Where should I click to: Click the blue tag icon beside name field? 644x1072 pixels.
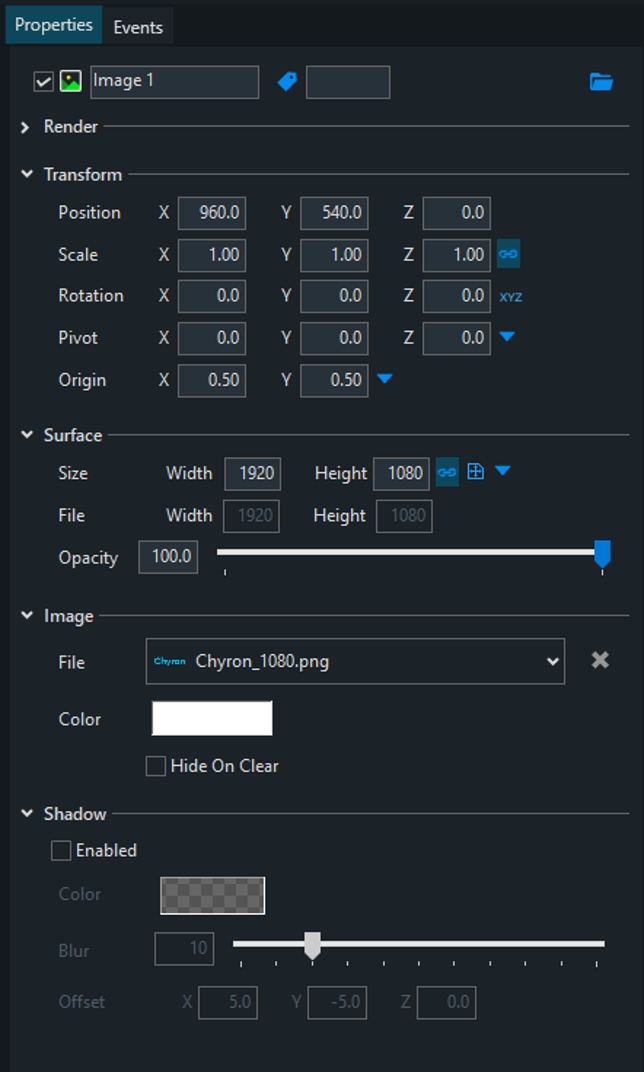287,82
